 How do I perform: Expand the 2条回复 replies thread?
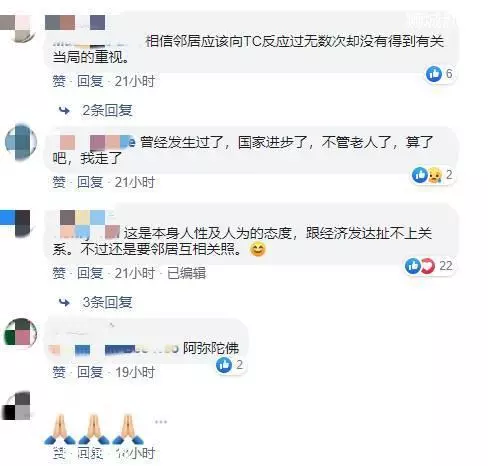[x=107, y=110]
